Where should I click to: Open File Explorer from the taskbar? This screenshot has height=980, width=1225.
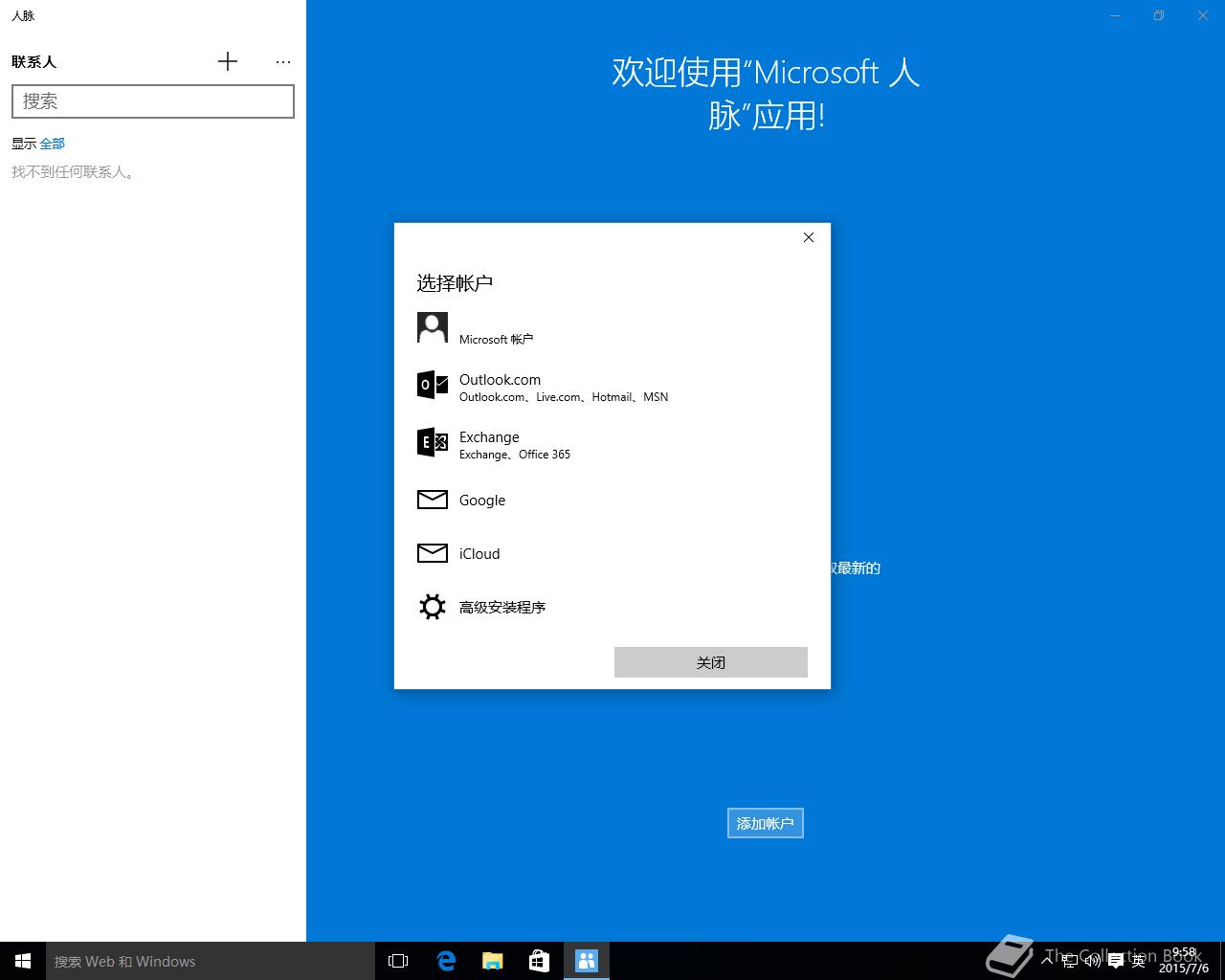tap(492, 961)
